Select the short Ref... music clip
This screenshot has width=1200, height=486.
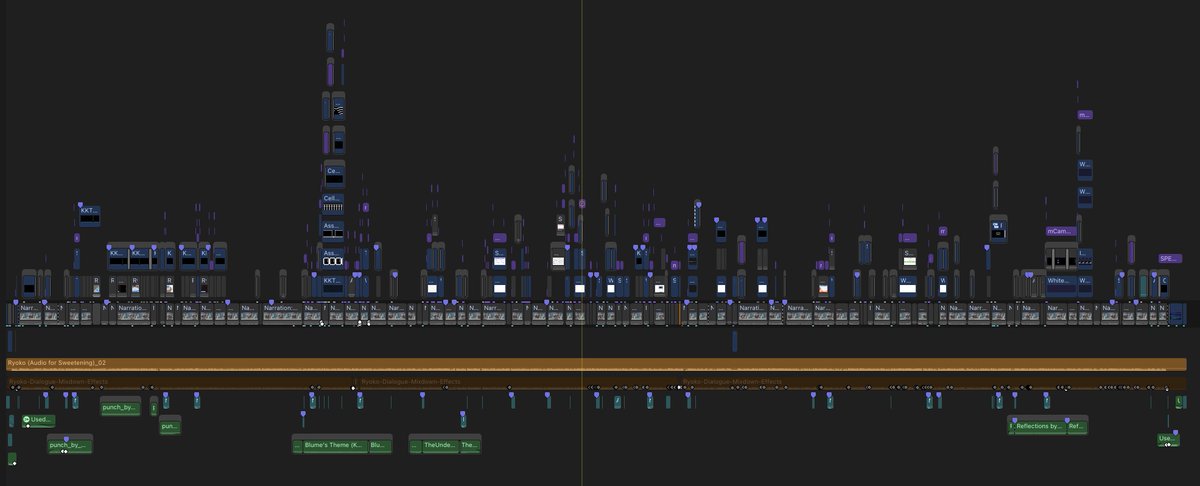(x=1077, y=426)
